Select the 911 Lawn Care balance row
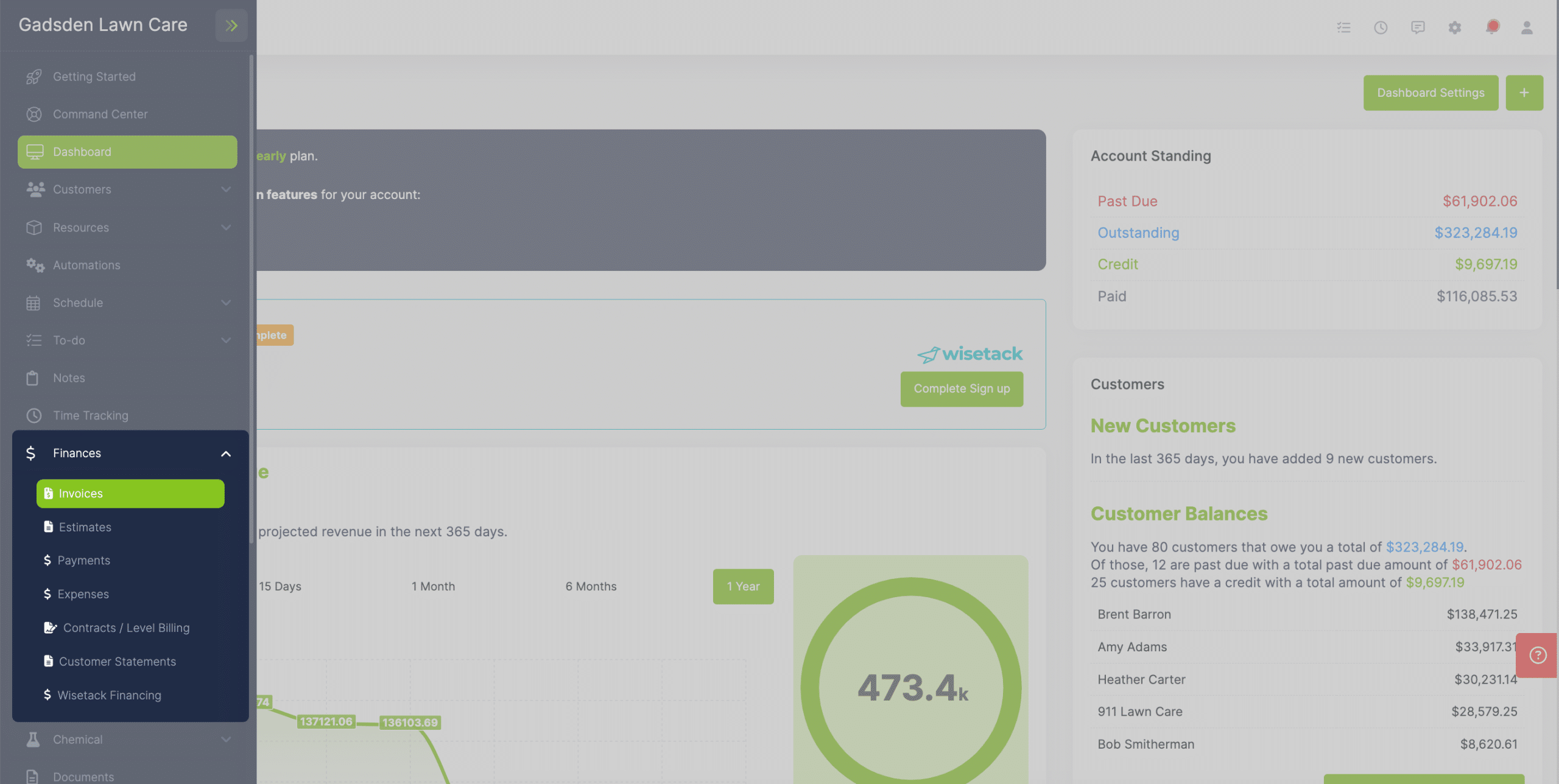Viewport: 1559px width, 784px height. click(1307, 712)
